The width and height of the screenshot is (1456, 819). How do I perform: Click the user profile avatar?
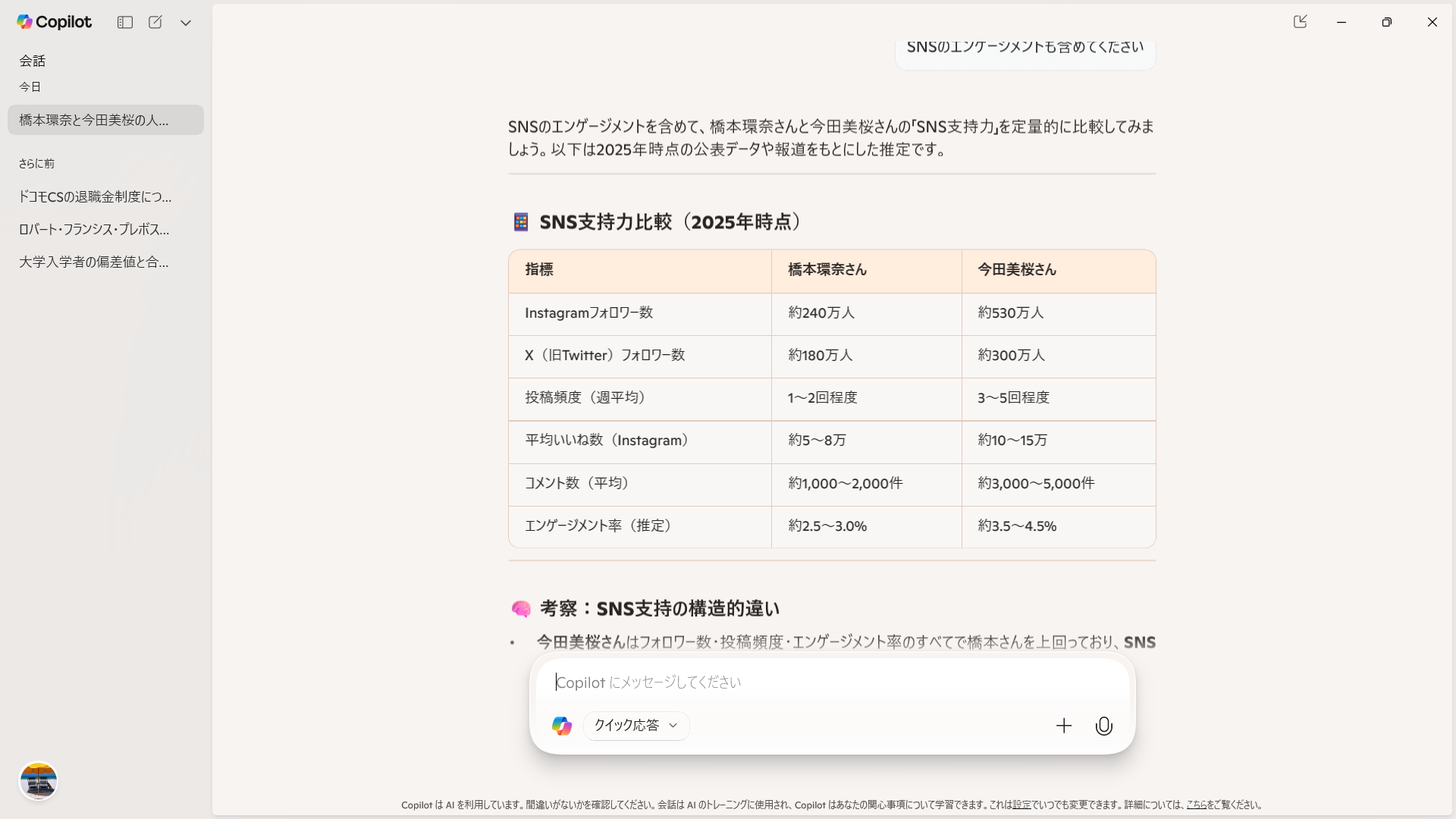(39, 780)
